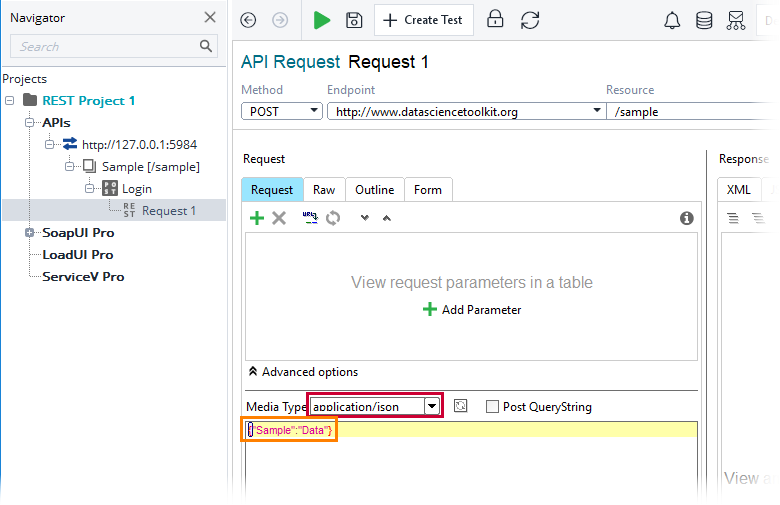780x505 pixels.
Task: Click the REST Project 1 label
Action: (x=89, y=101)
